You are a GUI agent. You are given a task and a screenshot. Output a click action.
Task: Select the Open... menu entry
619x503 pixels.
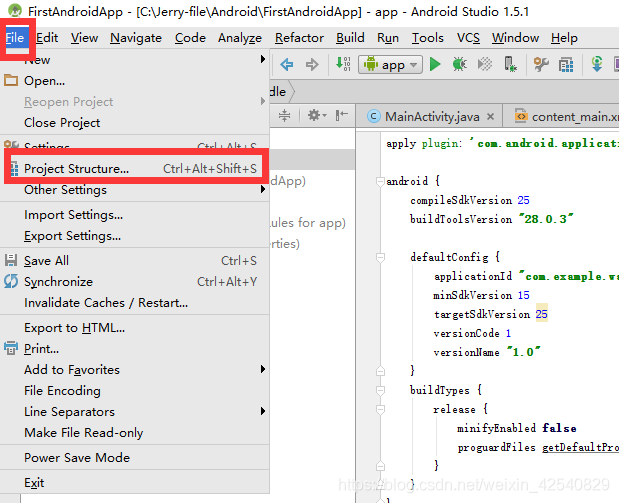click(135, 81)
